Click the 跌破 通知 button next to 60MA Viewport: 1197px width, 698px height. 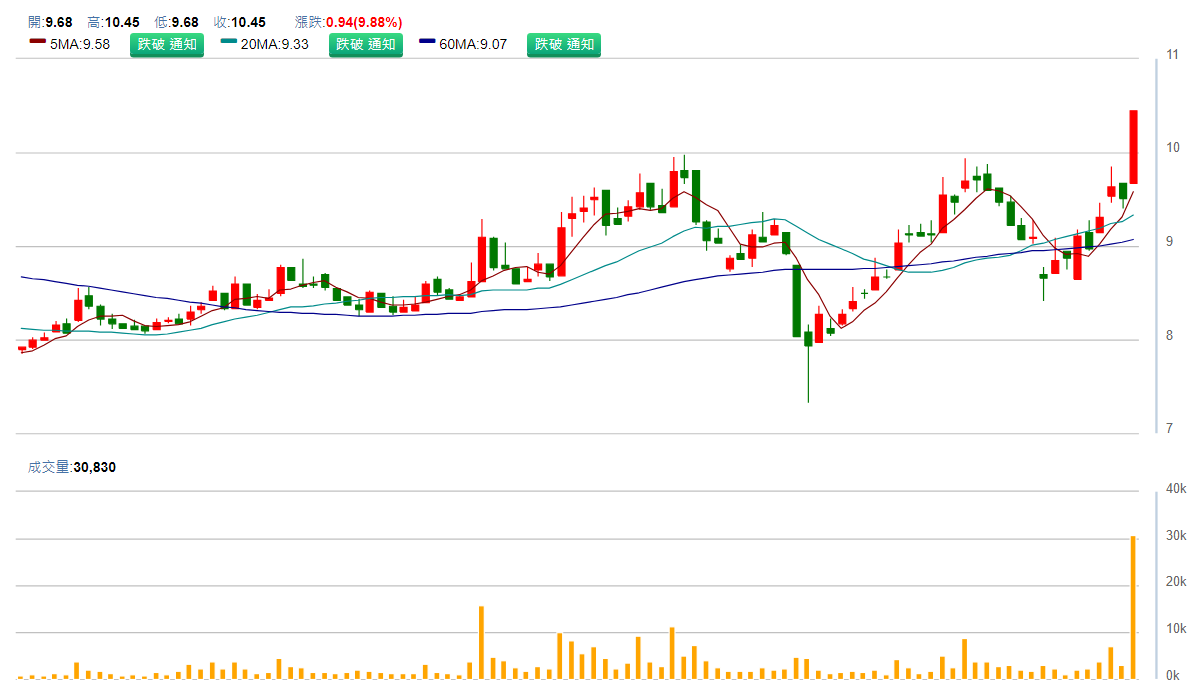(564, 44)
